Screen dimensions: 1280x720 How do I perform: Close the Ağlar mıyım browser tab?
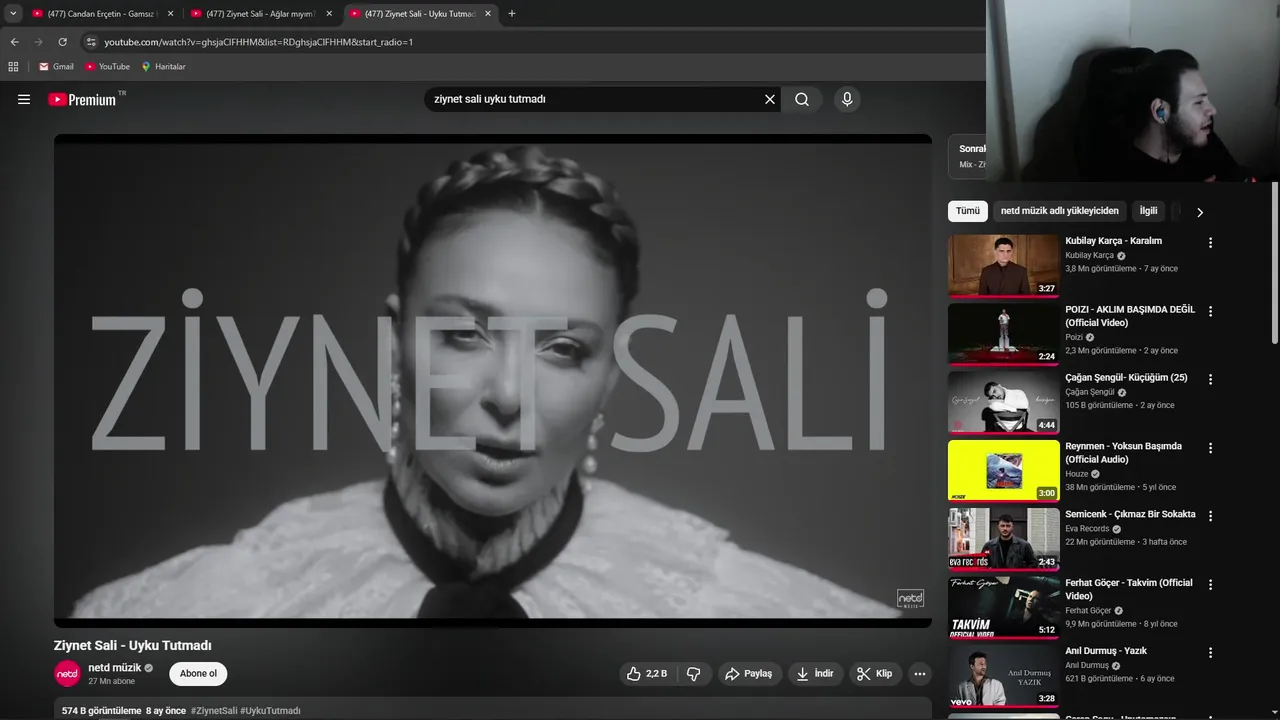click(329, 14)
